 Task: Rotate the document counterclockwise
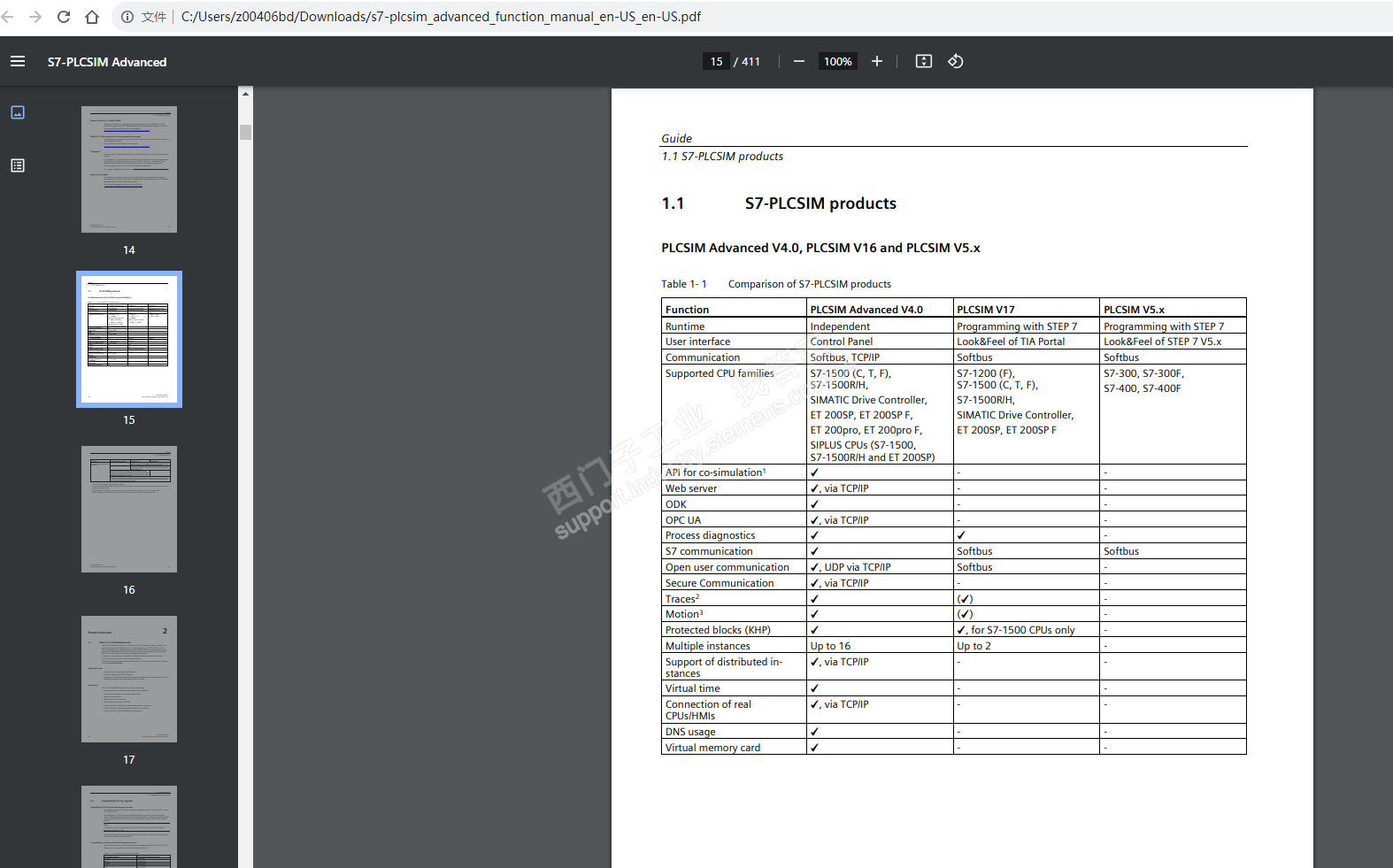(956, 61)
